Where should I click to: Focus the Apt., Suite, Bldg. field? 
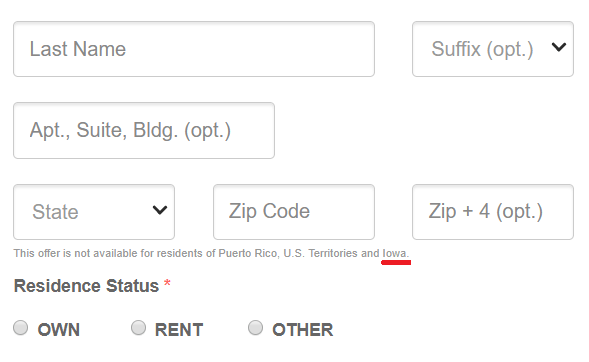click(x=144, y=130)
